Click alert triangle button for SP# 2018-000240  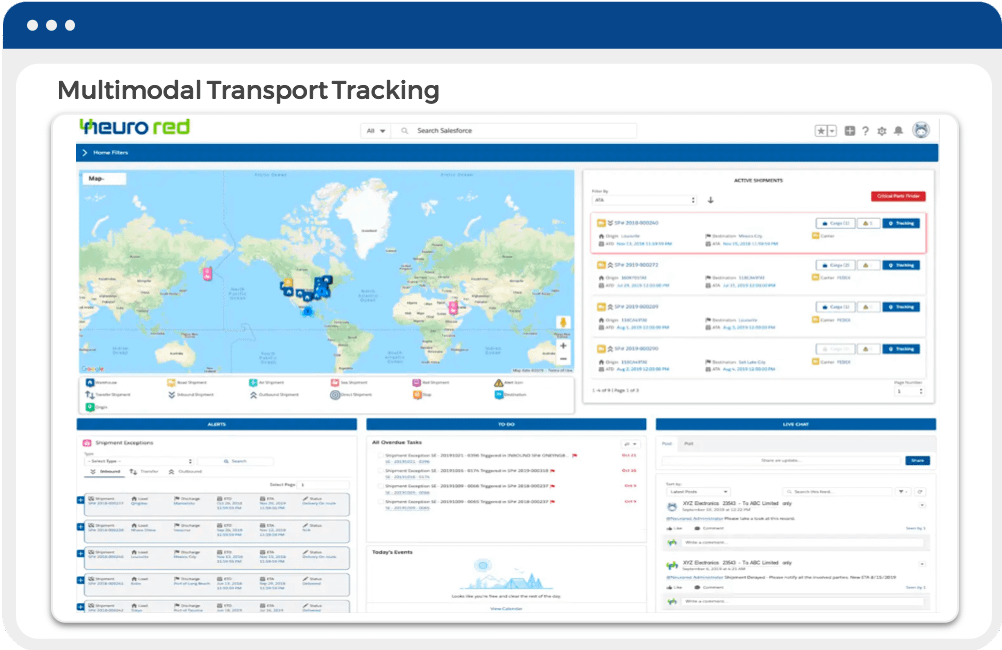click(868, 223)
